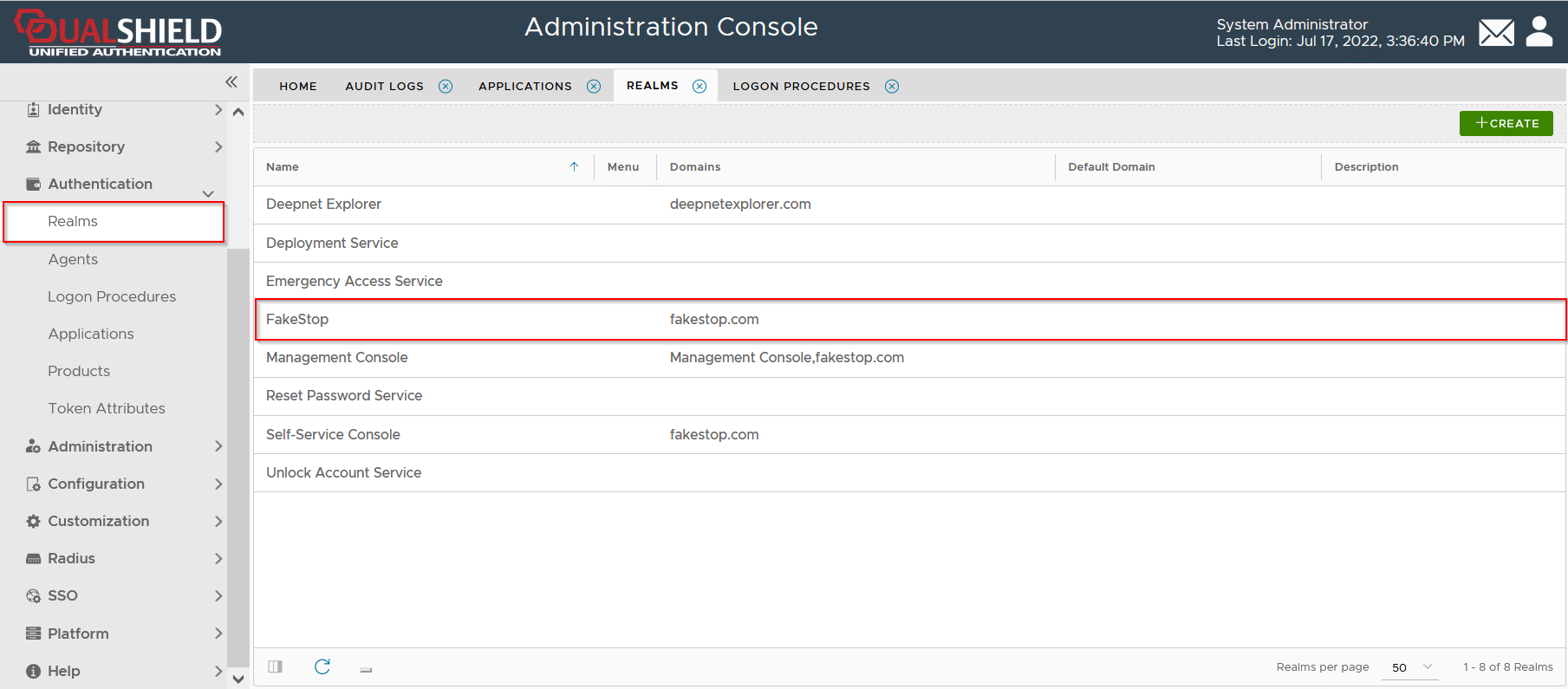Open the mail envelope icon in header
This screenshot has width=1568, height=689.
pos(1496,33)
